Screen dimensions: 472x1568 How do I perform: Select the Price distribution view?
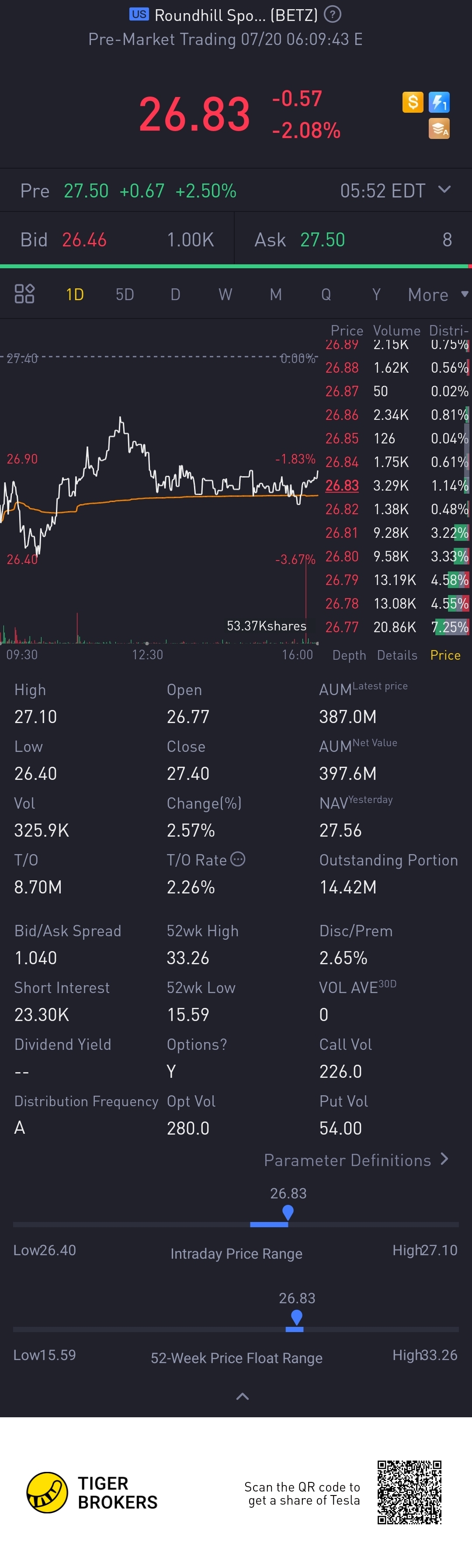pyautogui.click(x=445, y=655)
